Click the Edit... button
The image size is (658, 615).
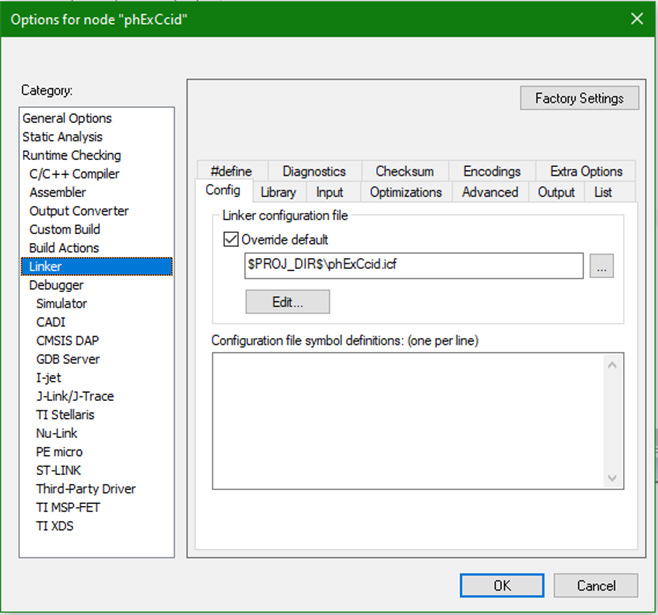287,301
